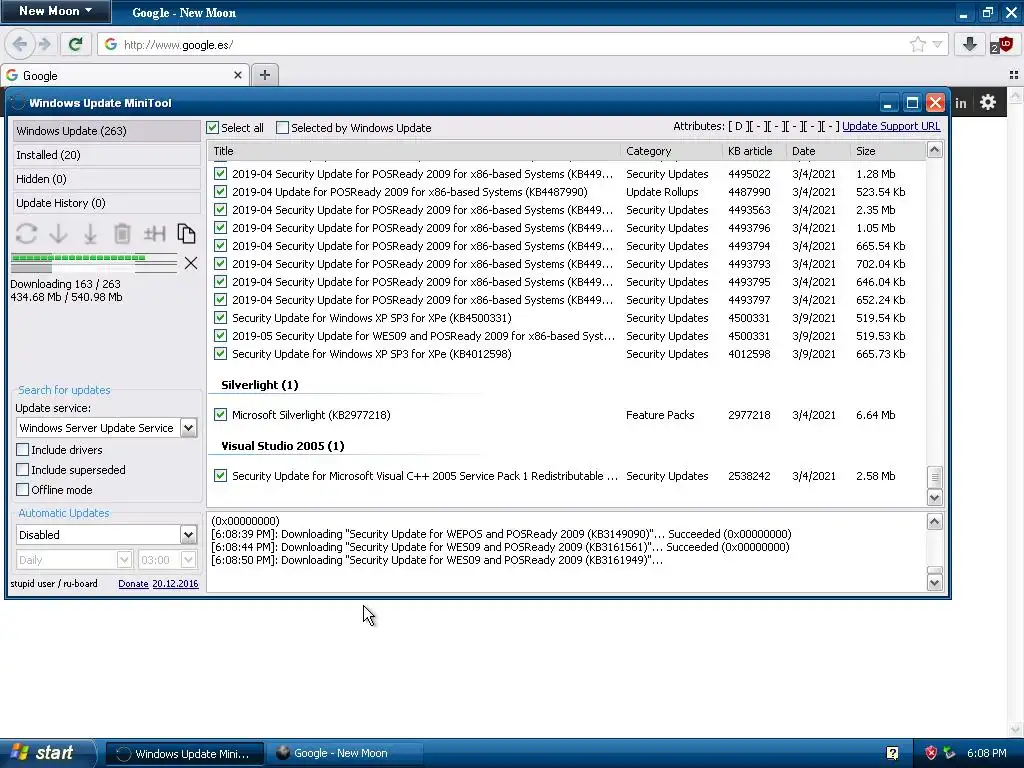The height and width of the screenshot is (768, 1024).
Task: Toggle Selected by Windows Update checkbox
Action: pos(283,128)
